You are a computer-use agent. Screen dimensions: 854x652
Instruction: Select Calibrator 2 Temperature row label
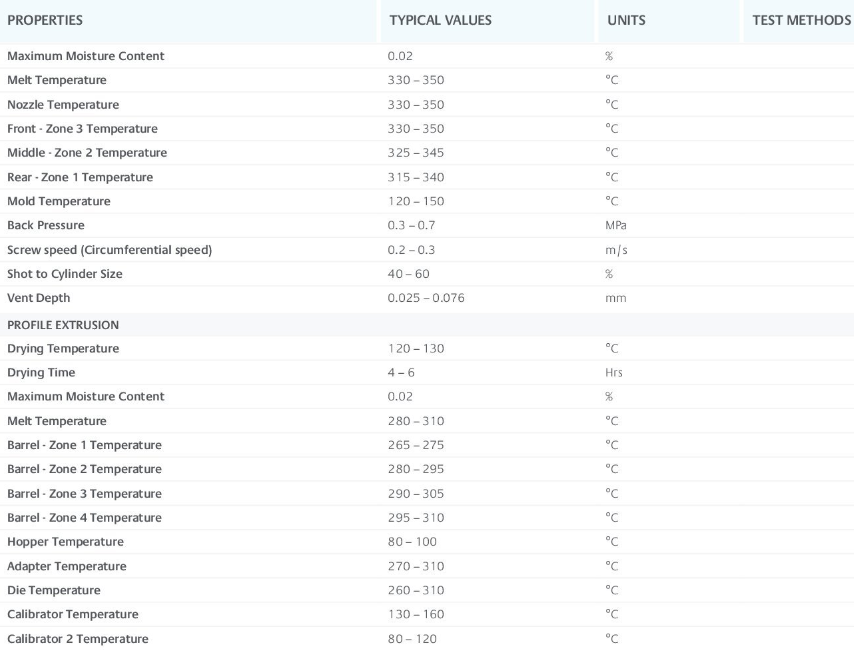(77, 638)
